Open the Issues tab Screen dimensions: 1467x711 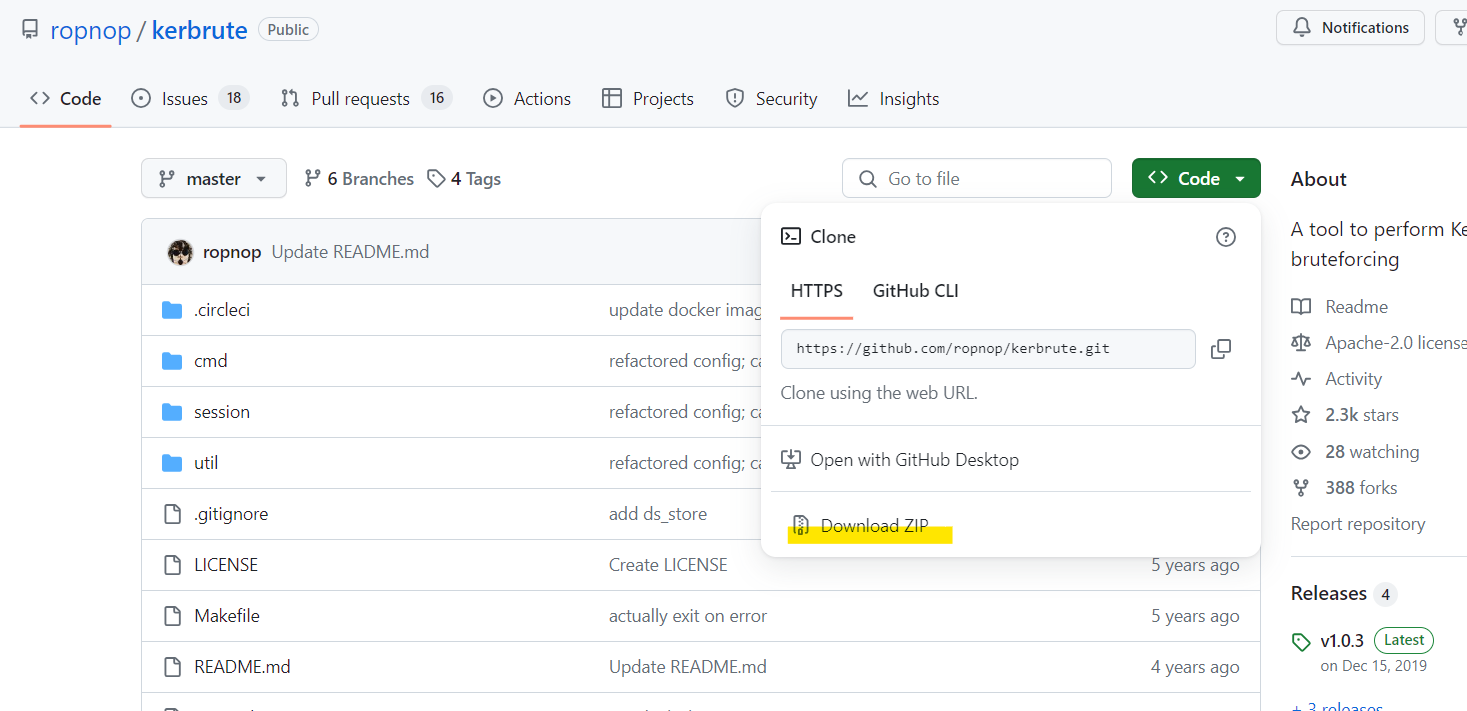coord(190,98)
